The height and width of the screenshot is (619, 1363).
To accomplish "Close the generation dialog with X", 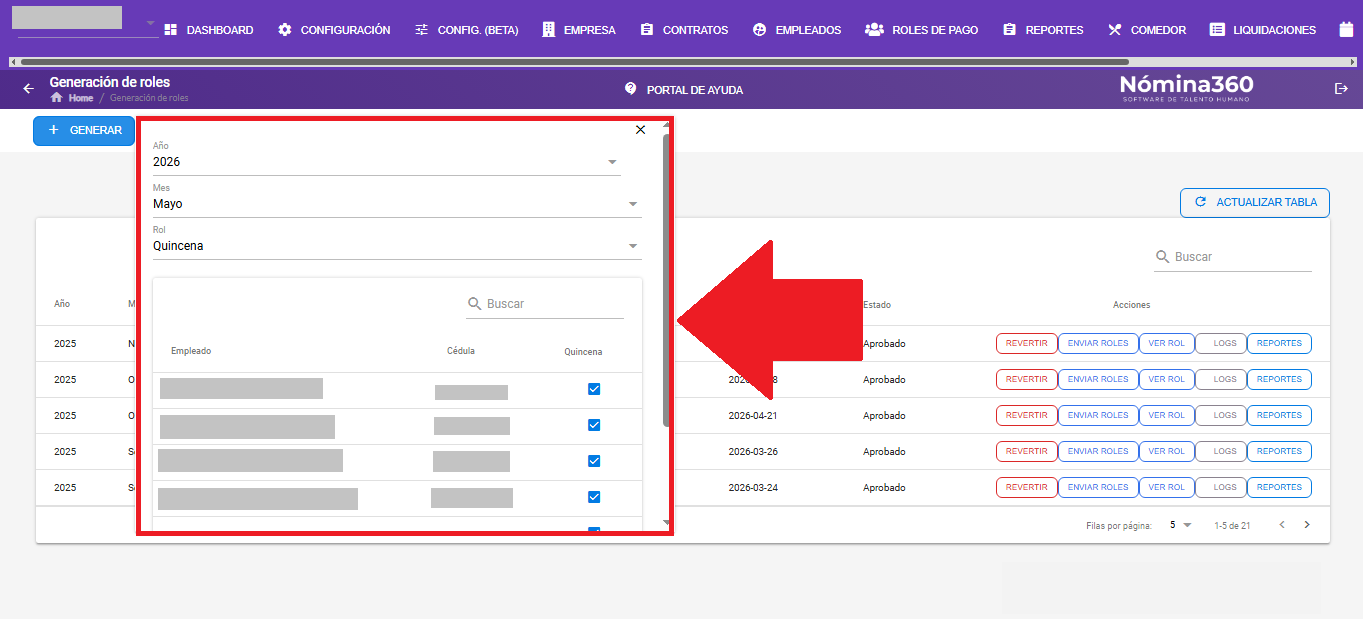I will [x=640, y=129].
